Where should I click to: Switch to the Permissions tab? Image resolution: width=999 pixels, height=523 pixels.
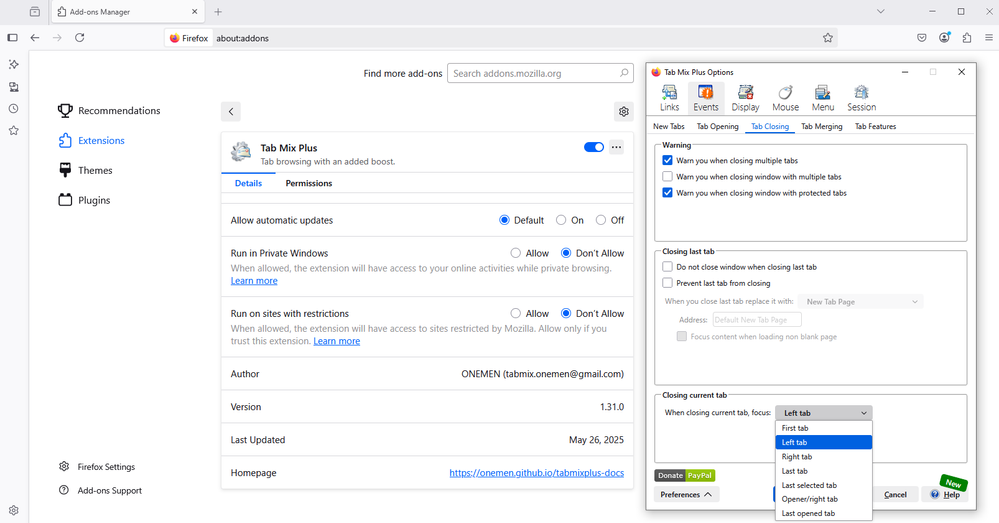tap(308, 183)
